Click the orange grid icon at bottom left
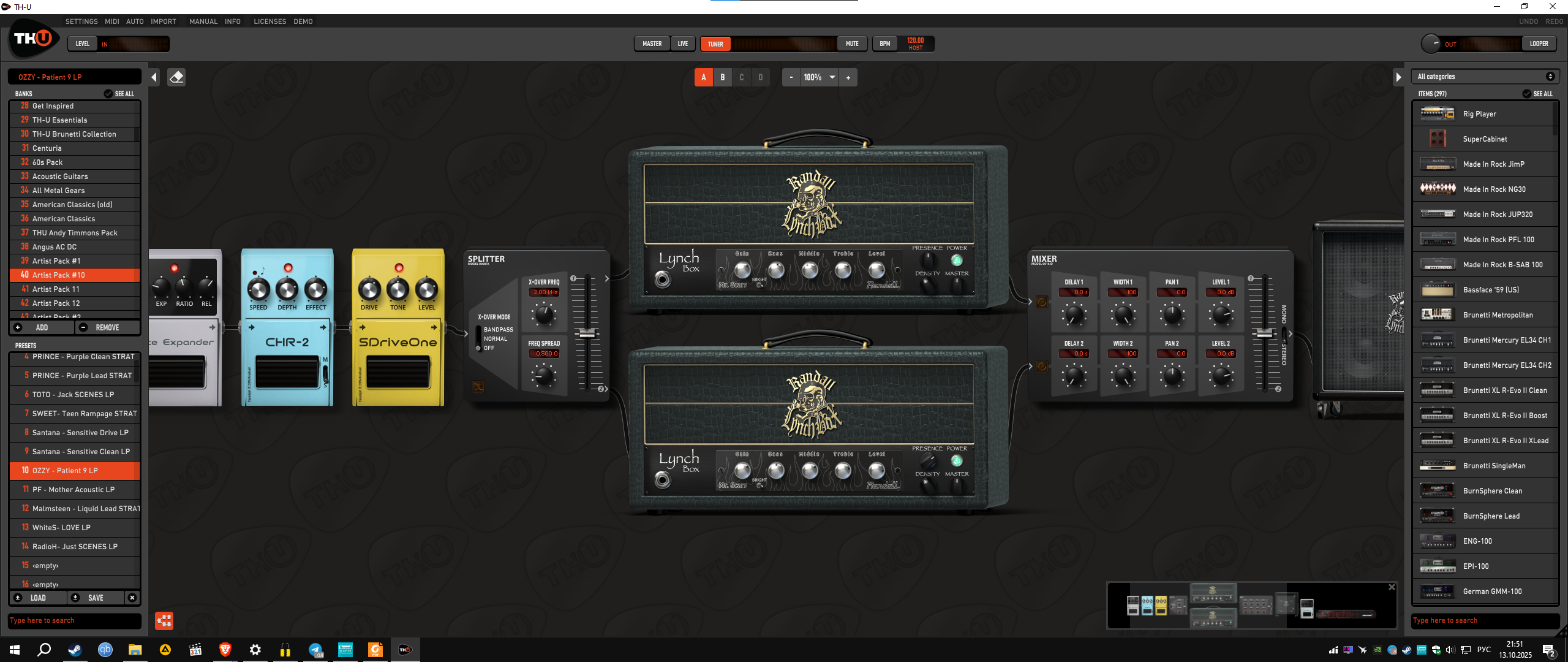Screen dimensions: 1568x662 pyautogui.click(x=164, y=621)
